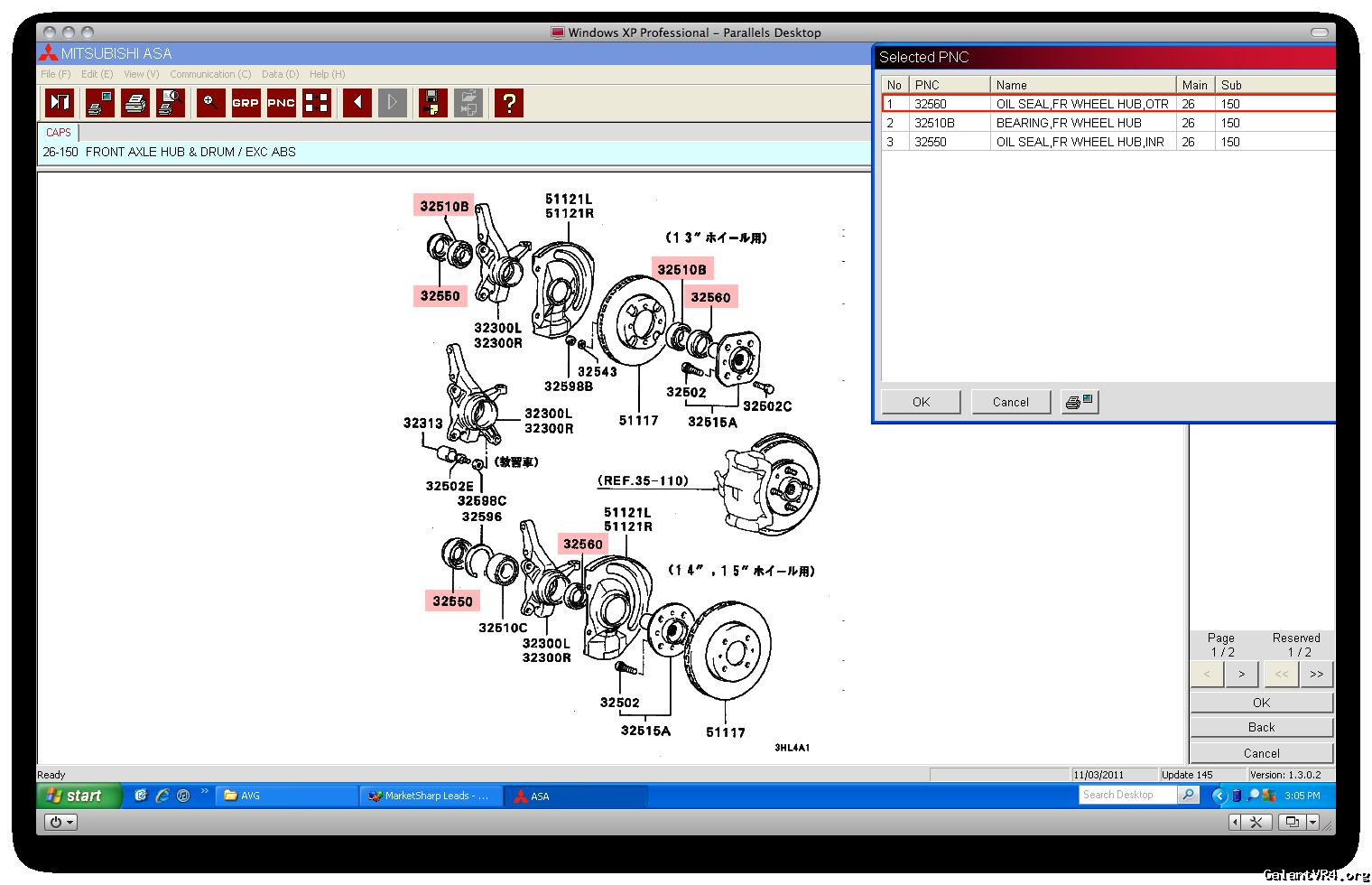Click the Search Desktop input field
This screenshot has width=1372, height=885.
coord(1128,795)
